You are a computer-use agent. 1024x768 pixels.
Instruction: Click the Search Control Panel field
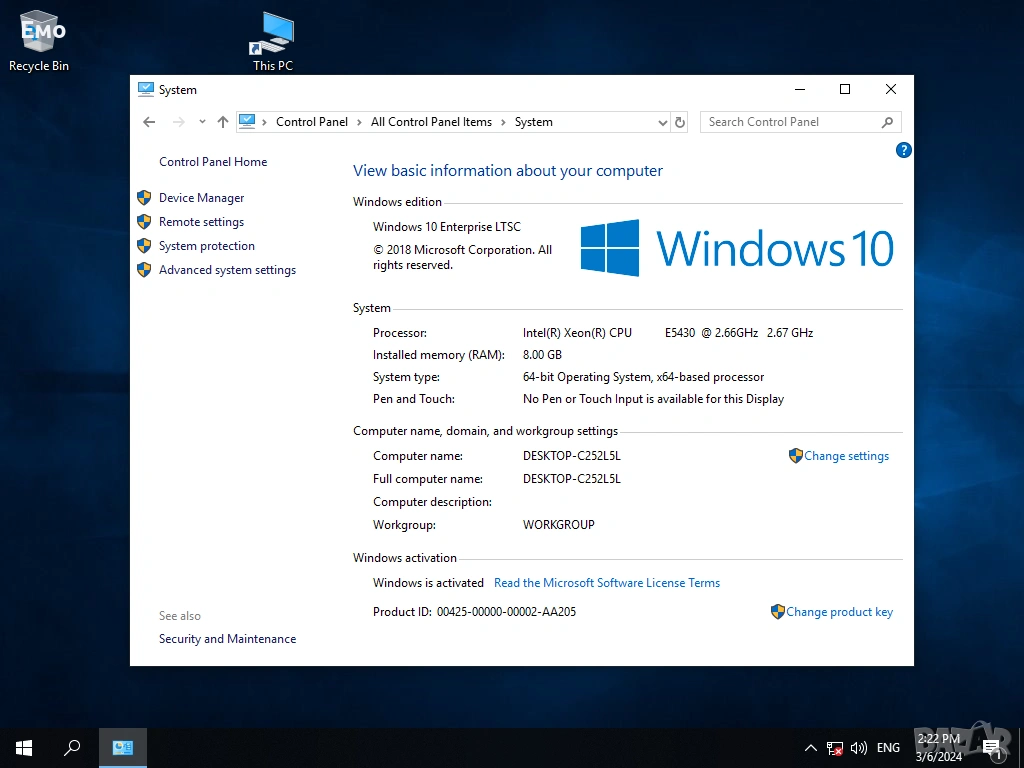click(x=790, y=122)
